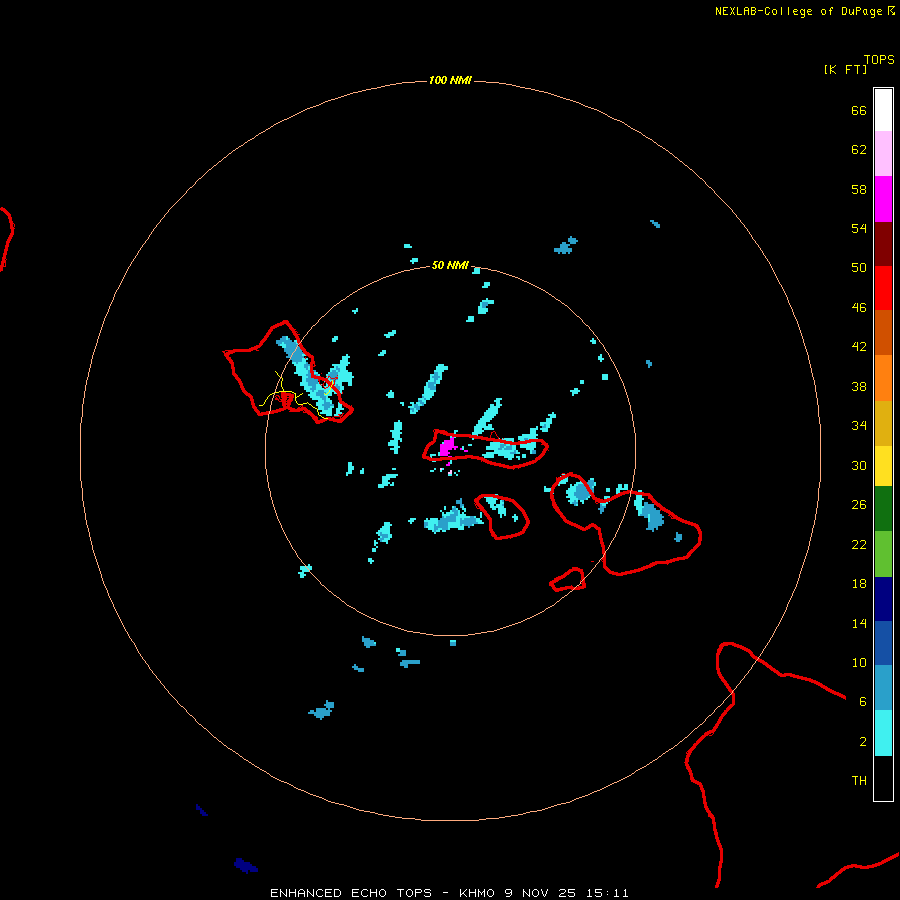The width and height of the screenshot is (900, 900).
Task: Click the legend value 46
Action: coord(859,308)
